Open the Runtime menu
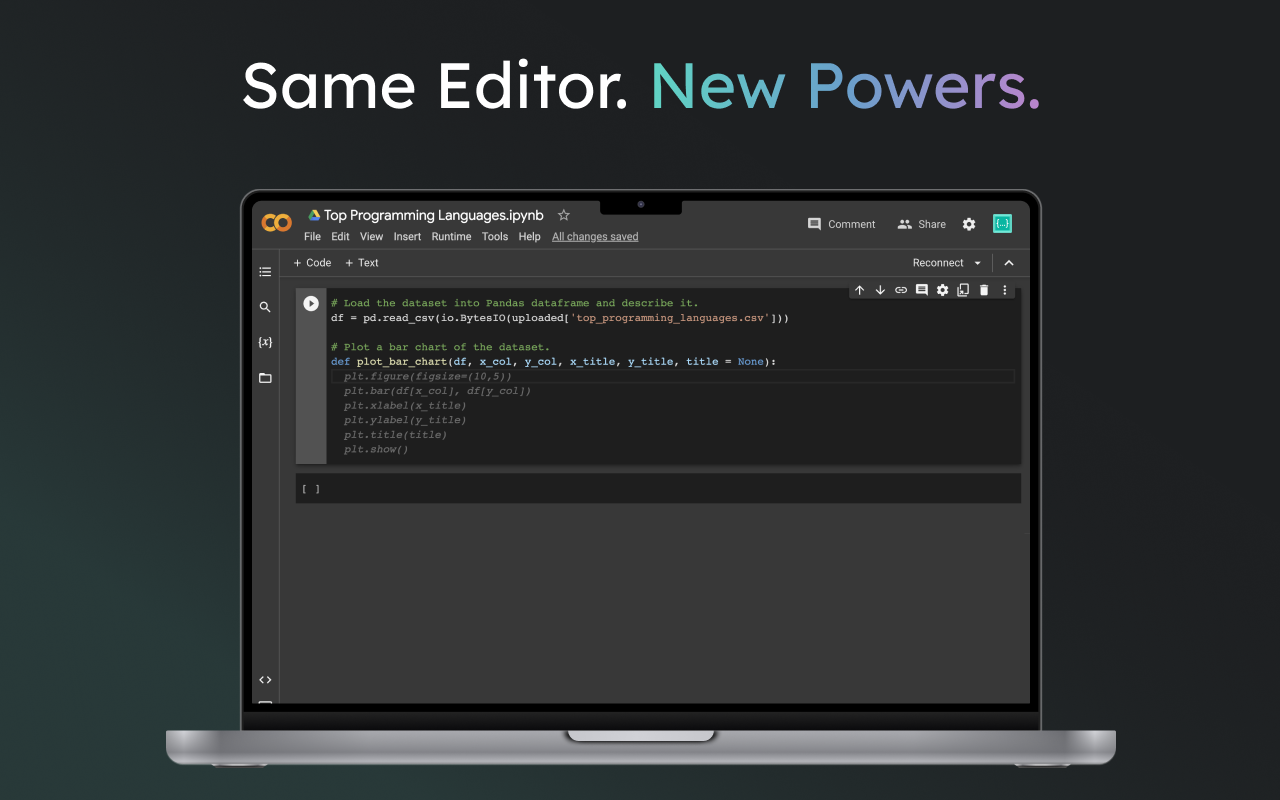 pyautogui.click(x=451, y=236)
